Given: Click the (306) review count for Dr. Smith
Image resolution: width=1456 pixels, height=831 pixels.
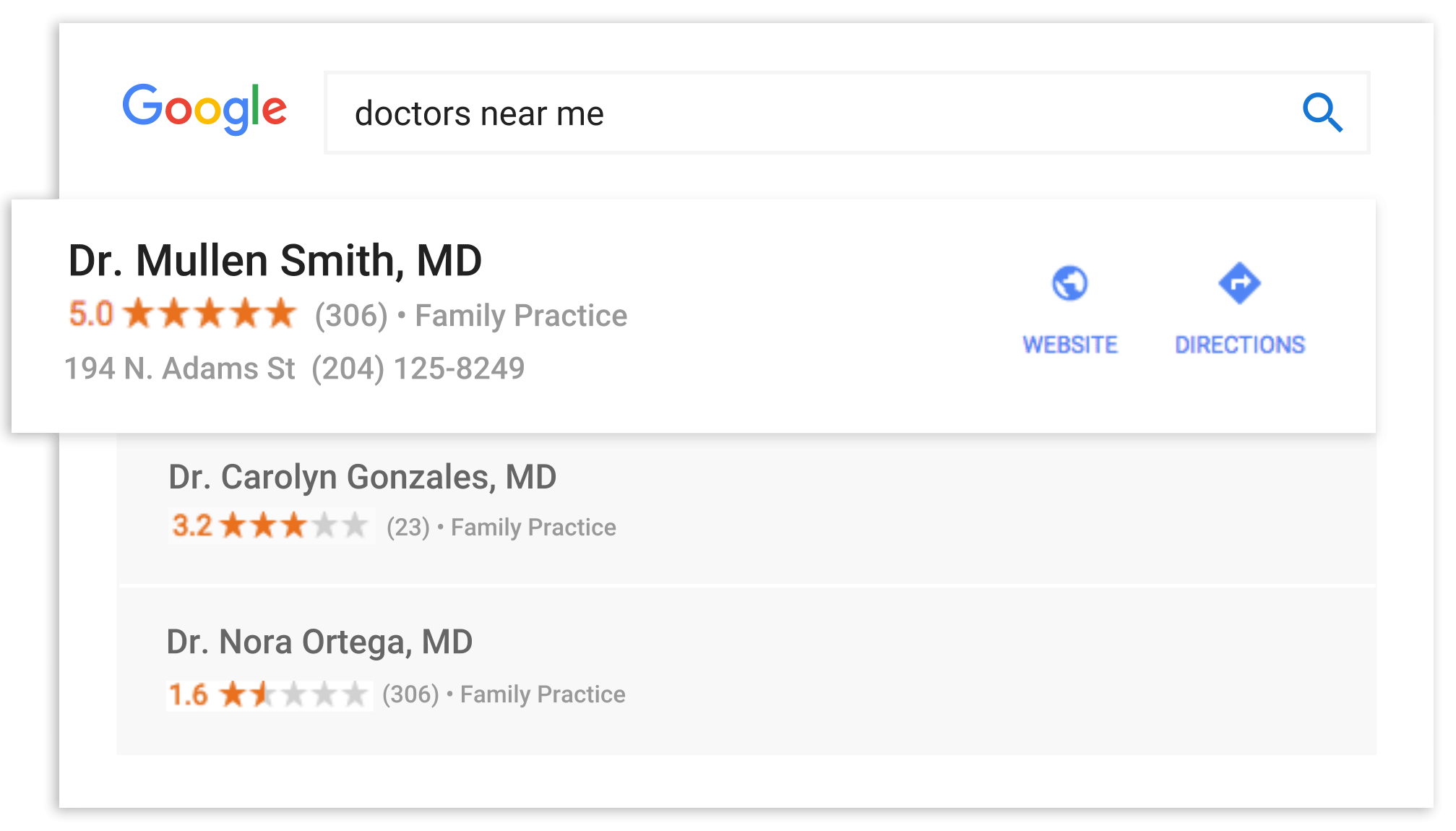Looking at the screenshot, I should pyautogui.click(x=351, y=316).
